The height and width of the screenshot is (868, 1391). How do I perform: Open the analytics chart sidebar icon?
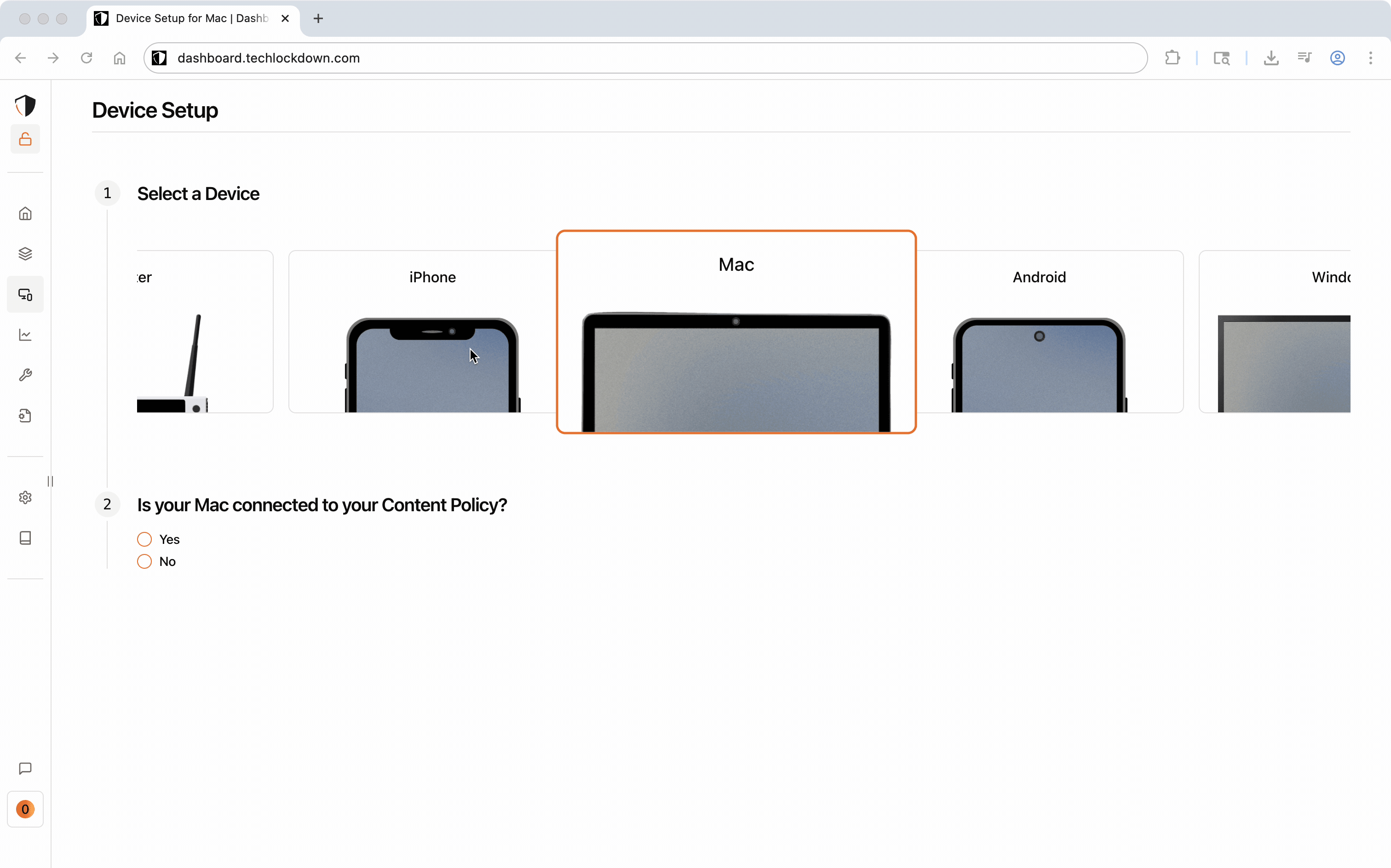click(25, 335)
